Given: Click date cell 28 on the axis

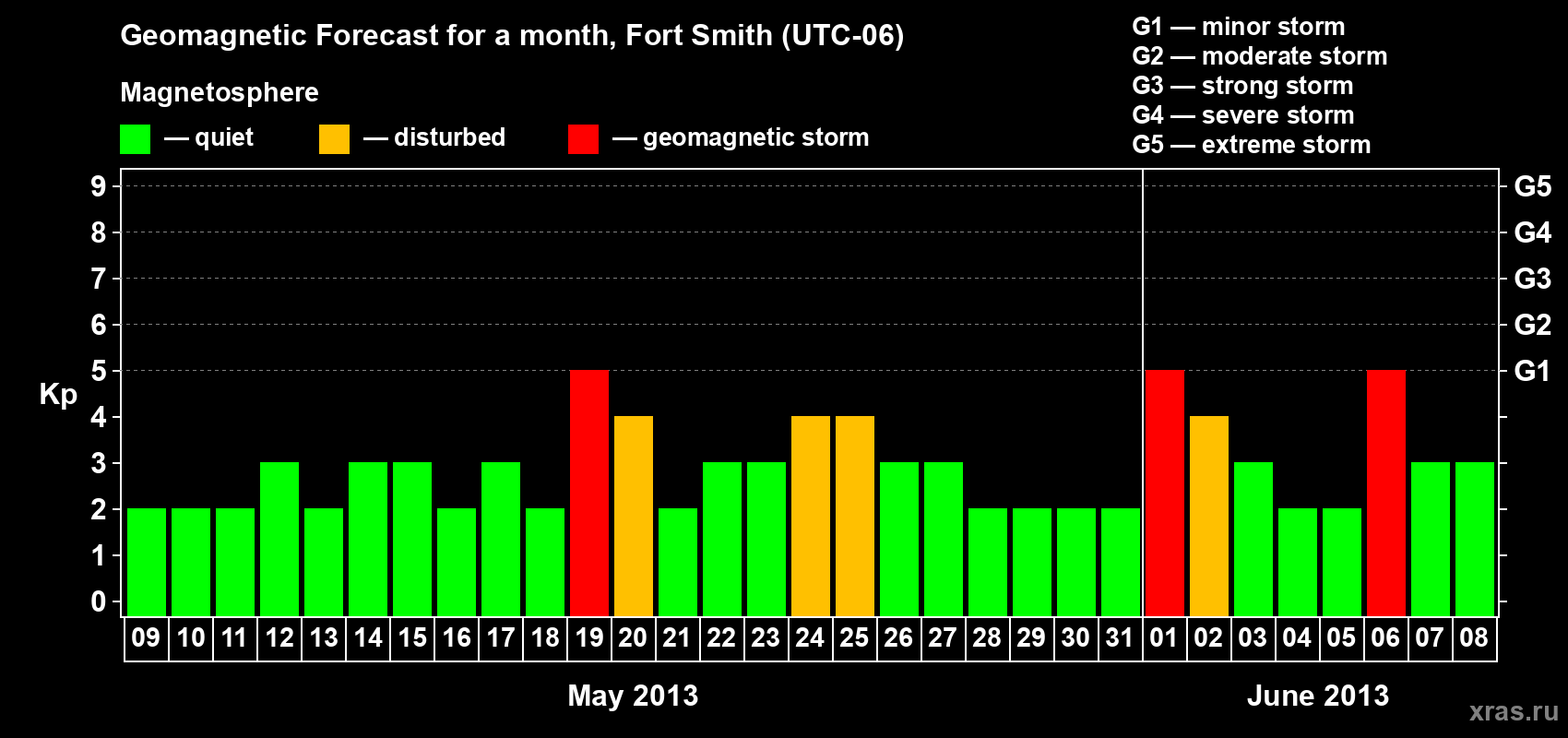Looking at the screenshot, I should pos(988,638).
